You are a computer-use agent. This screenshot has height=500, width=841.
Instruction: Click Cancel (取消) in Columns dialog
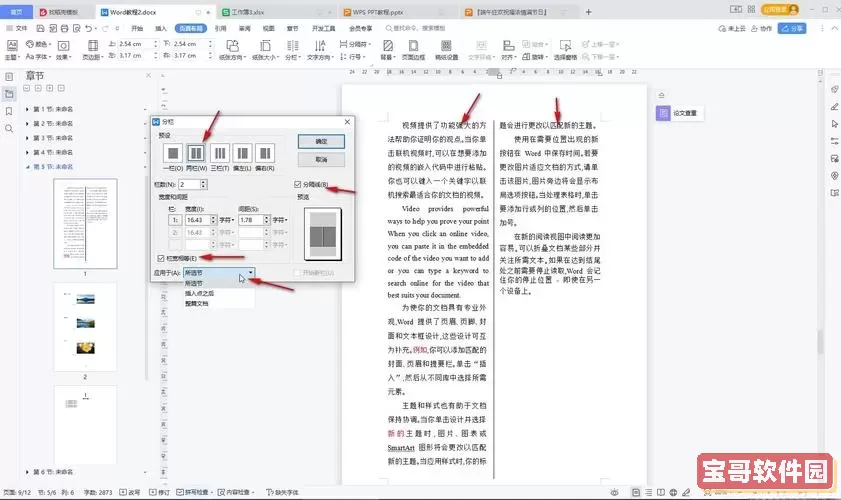321,160
